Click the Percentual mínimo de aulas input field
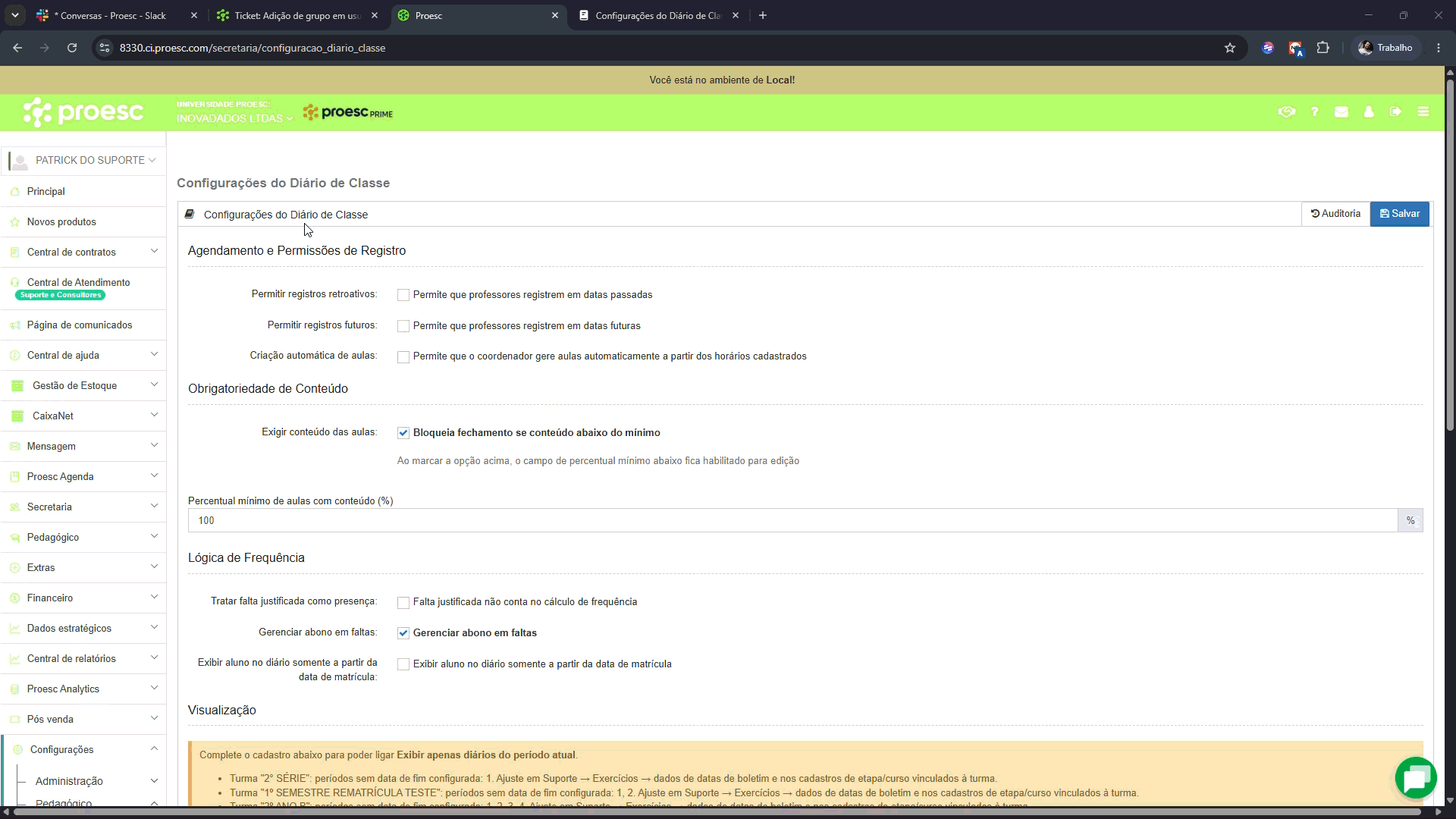 tap(792, 521)
